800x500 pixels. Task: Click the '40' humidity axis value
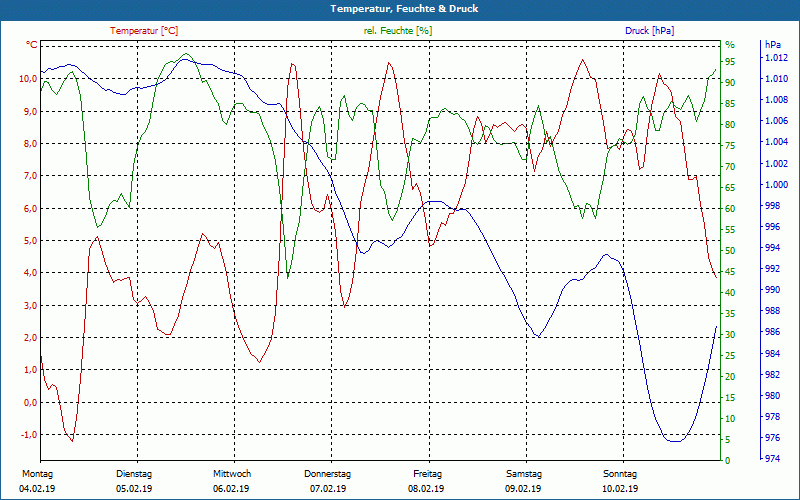point(730,292)
